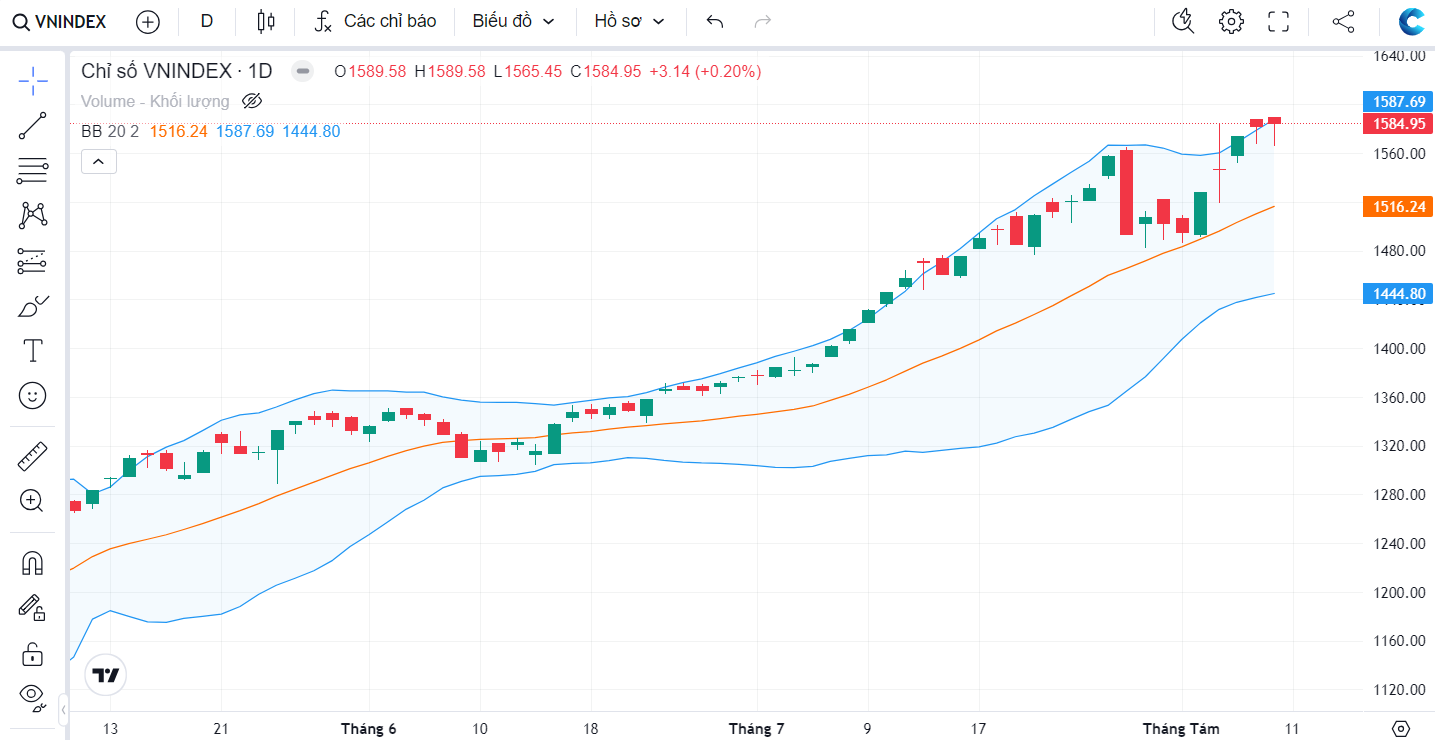Screen dimensions: 1435x740
Task: Enter fullscreen chart mode
Action: click(x=1278, y=21)
